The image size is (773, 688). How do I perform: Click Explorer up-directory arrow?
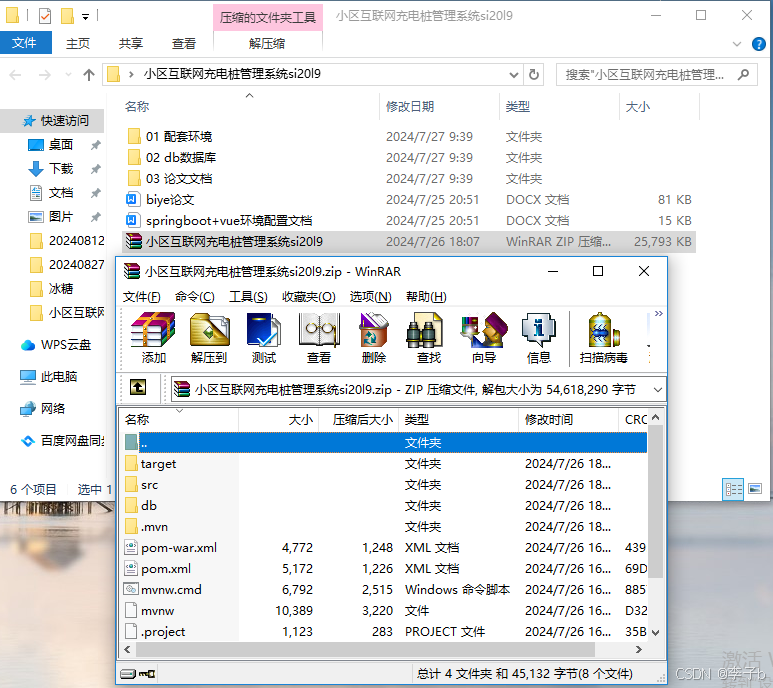click(x=89, y=75)
